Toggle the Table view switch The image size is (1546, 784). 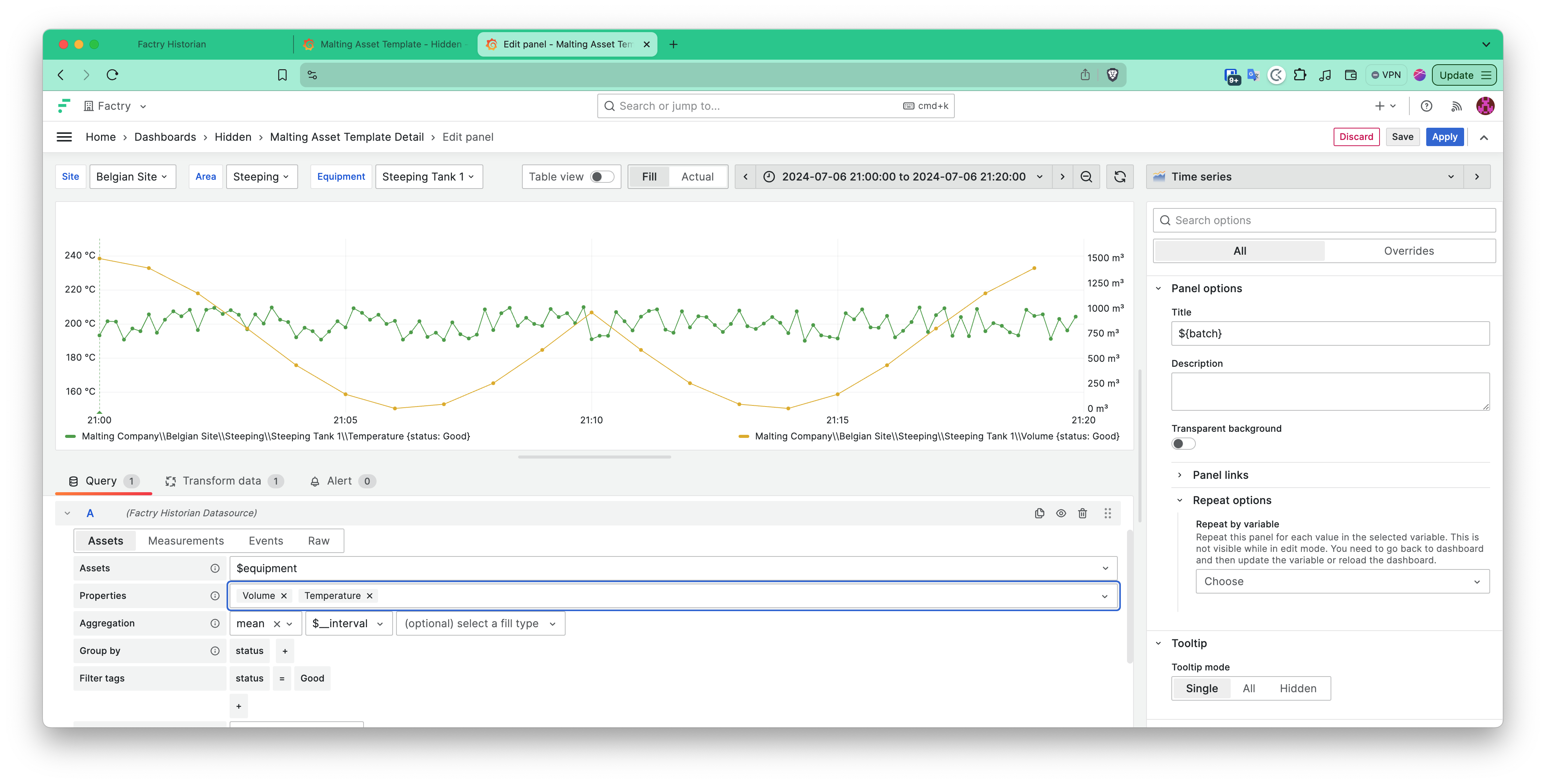point(603,176)
